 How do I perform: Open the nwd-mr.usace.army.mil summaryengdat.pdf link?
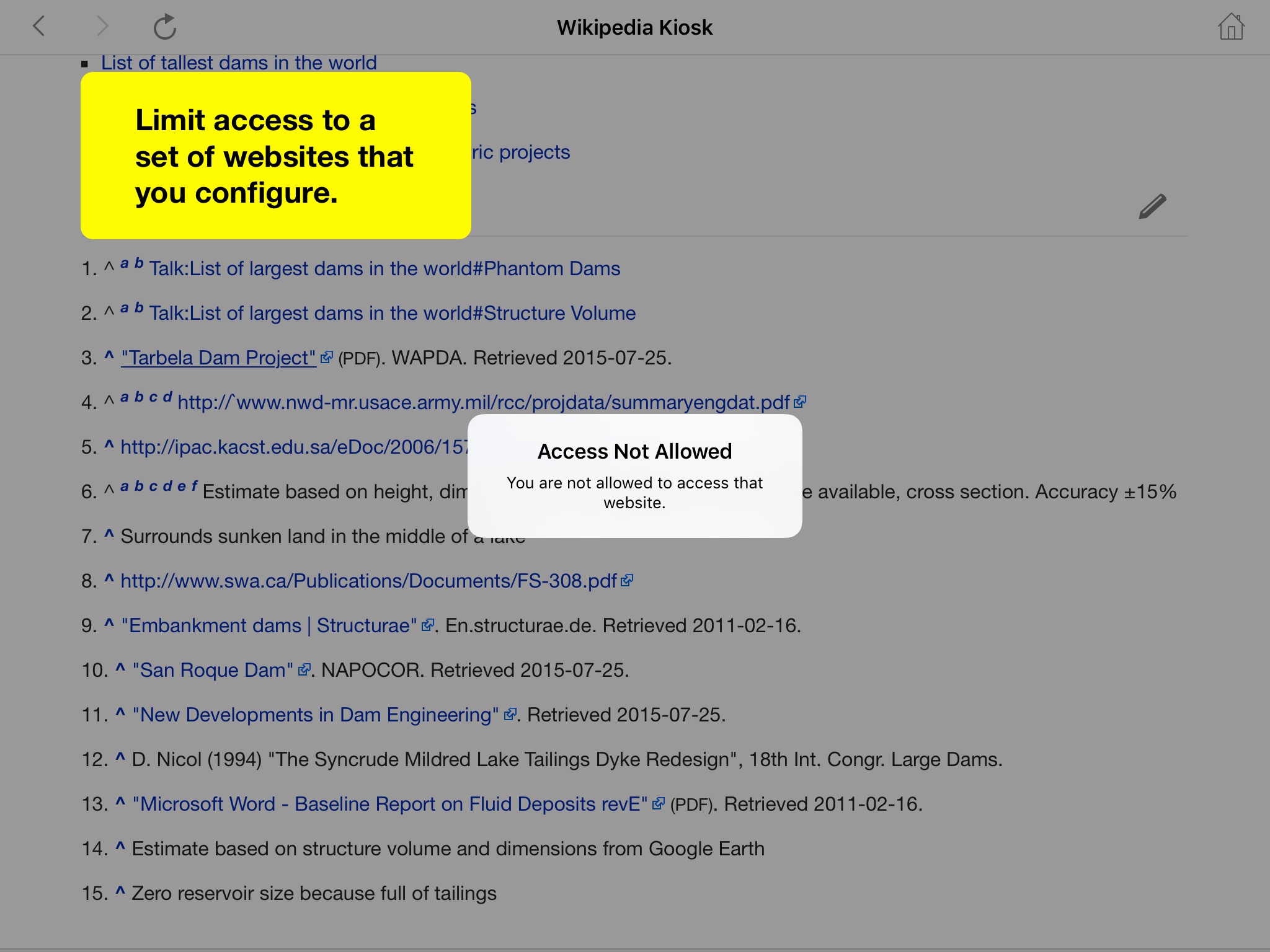point(484,402)
